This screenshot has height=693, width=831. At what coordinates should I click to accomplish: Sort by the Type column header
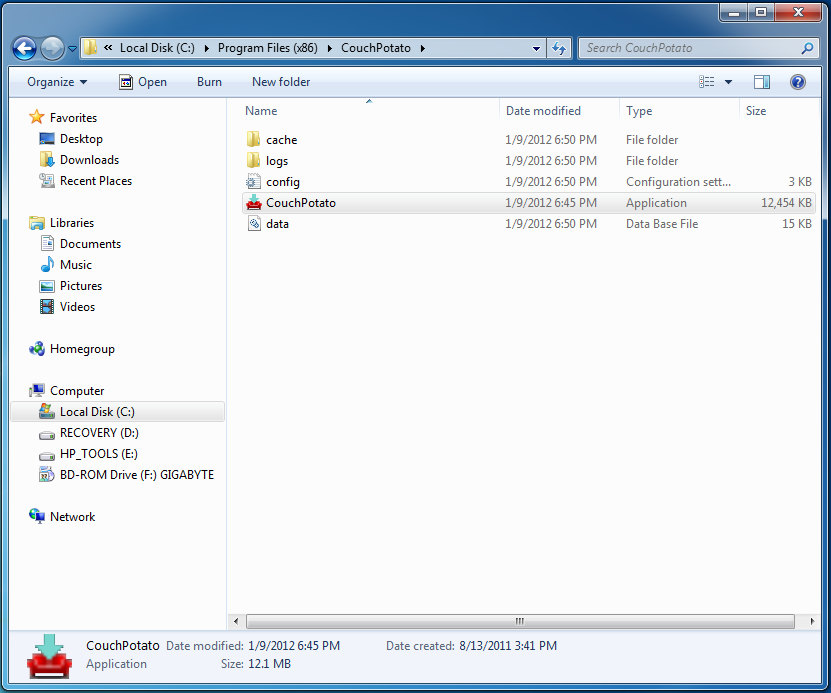(x=679, y=111)
